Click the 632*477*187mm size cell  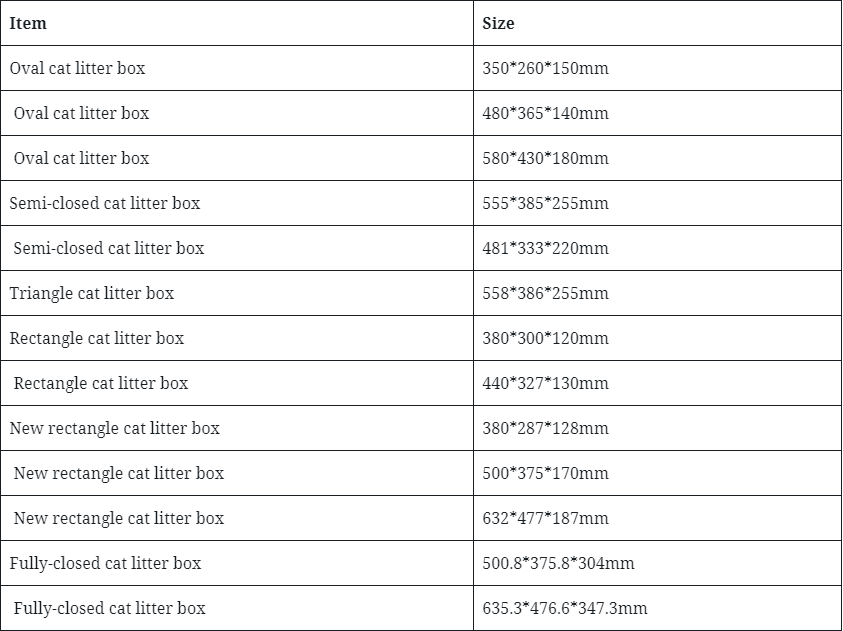point(545,518)
